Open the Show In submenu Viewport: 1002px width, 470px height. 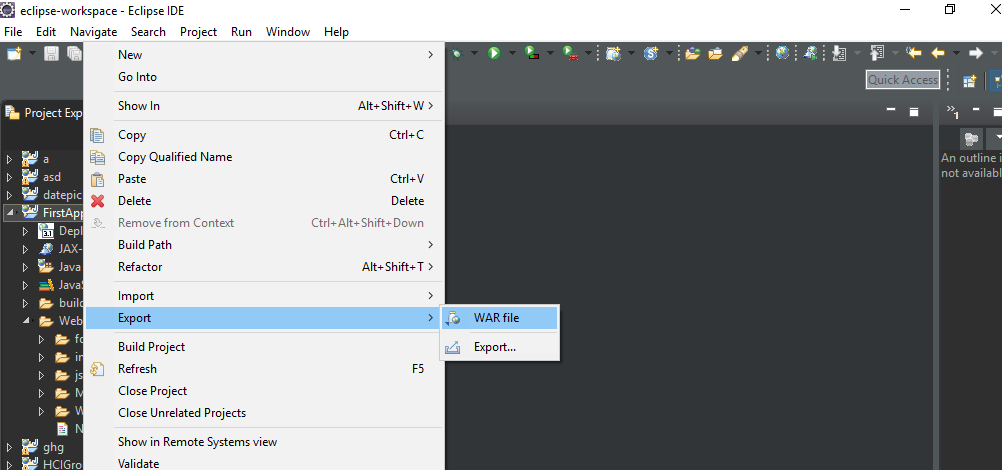pyautogui.click(x=264, y=106)
